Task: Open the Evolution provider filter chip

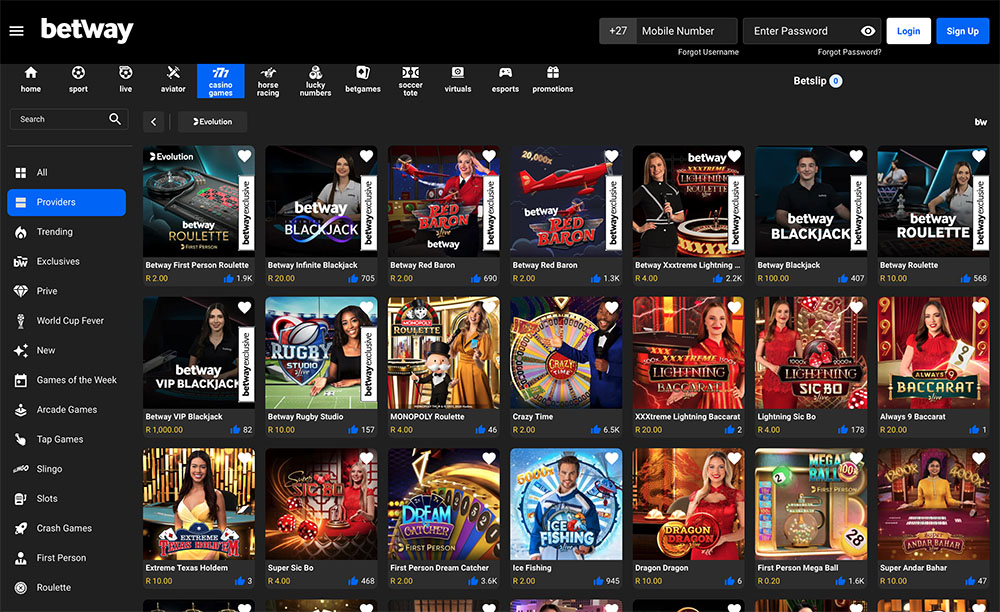Action: pos(212,122)
